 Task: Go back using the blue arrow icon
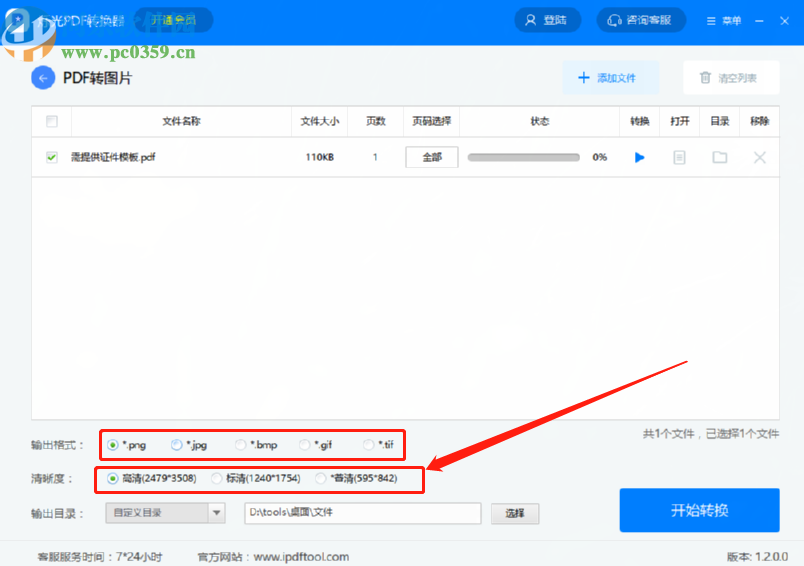[x=43, y=78]
